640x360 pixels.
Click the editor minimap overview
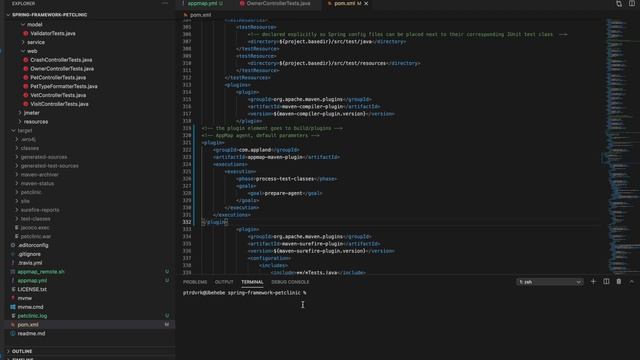click(x=622, y=146)
